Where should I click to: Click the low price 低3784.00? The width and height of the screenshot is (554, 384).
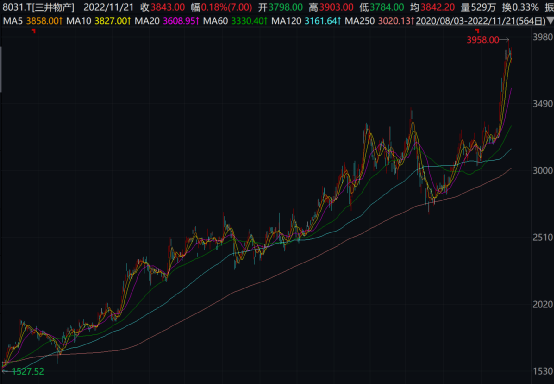[x=382, y=7]
